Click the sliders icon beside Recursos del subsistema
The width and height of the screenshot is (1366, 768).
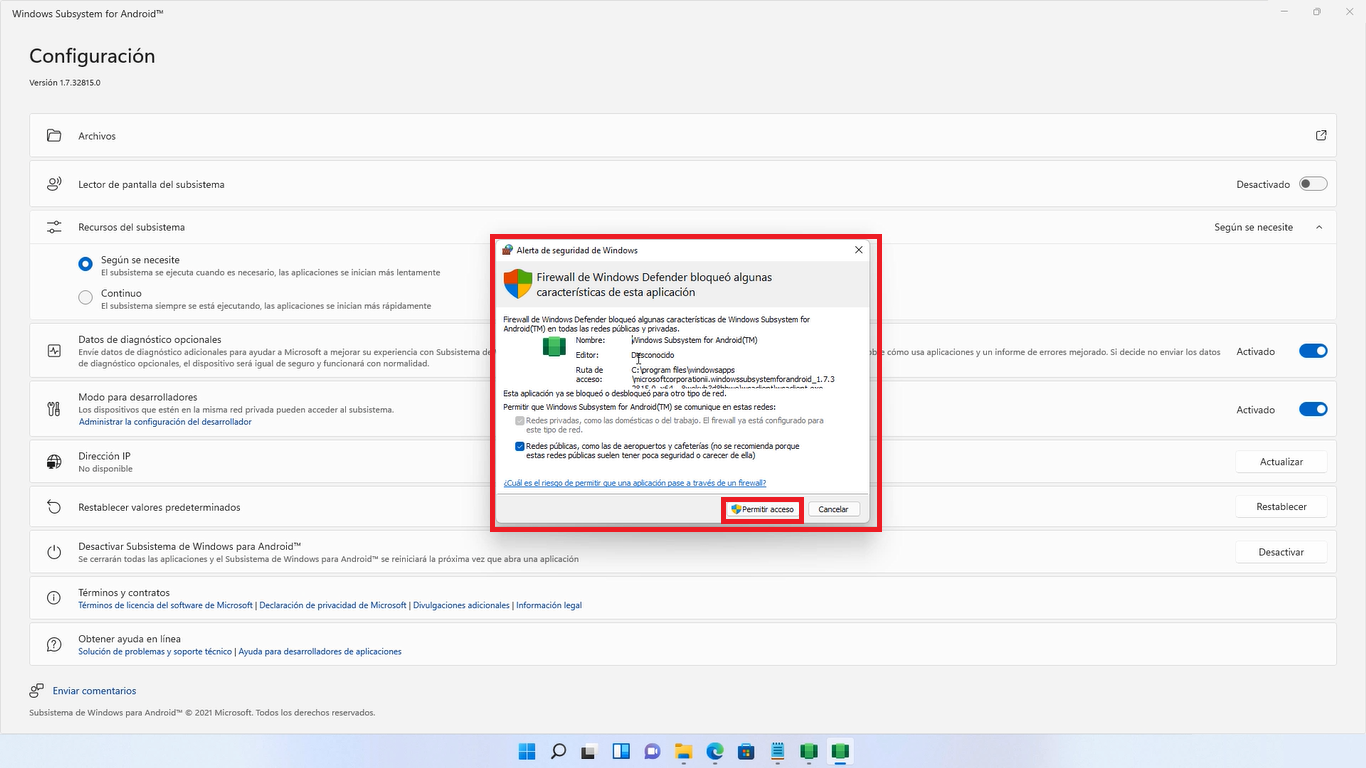tap(54, 227)
